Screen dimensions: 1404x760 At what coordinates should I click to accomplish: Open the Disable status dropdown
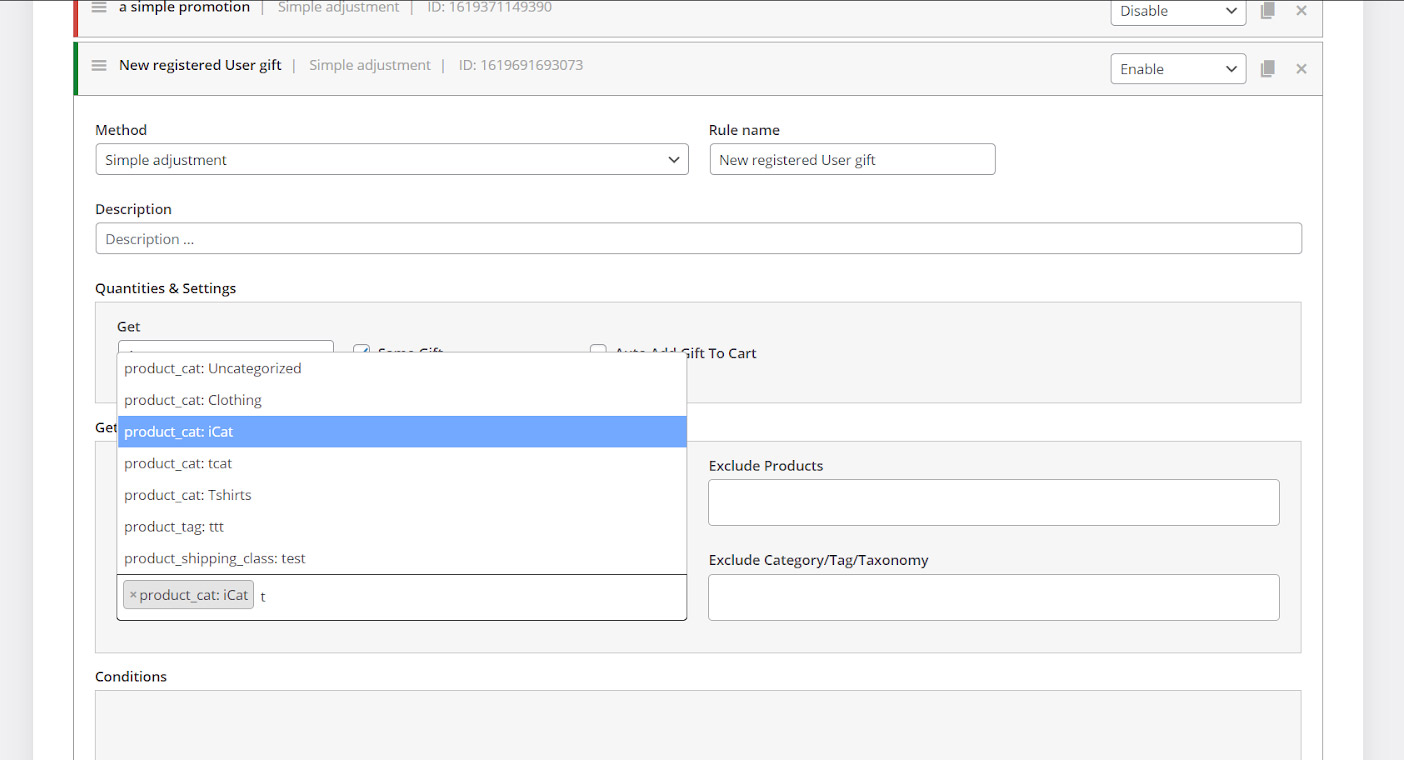[x=1177, y=11]
